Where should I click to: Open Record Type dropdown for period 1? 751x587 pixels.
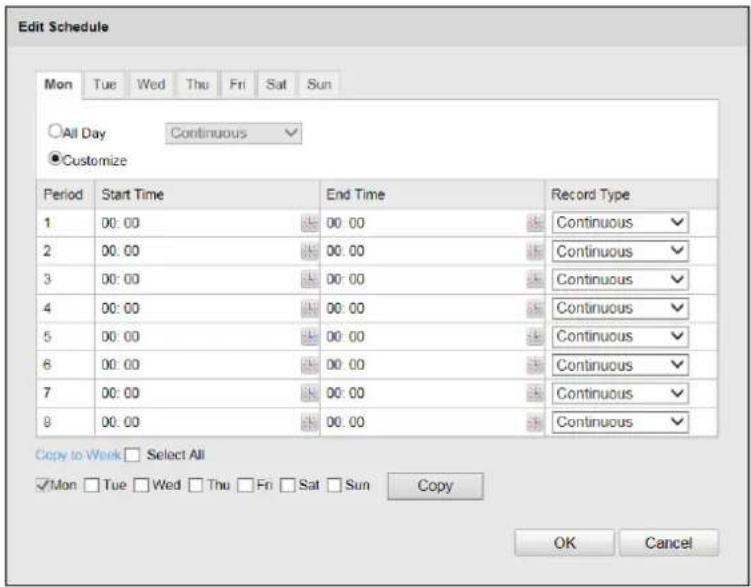click(x=620, y=223)
